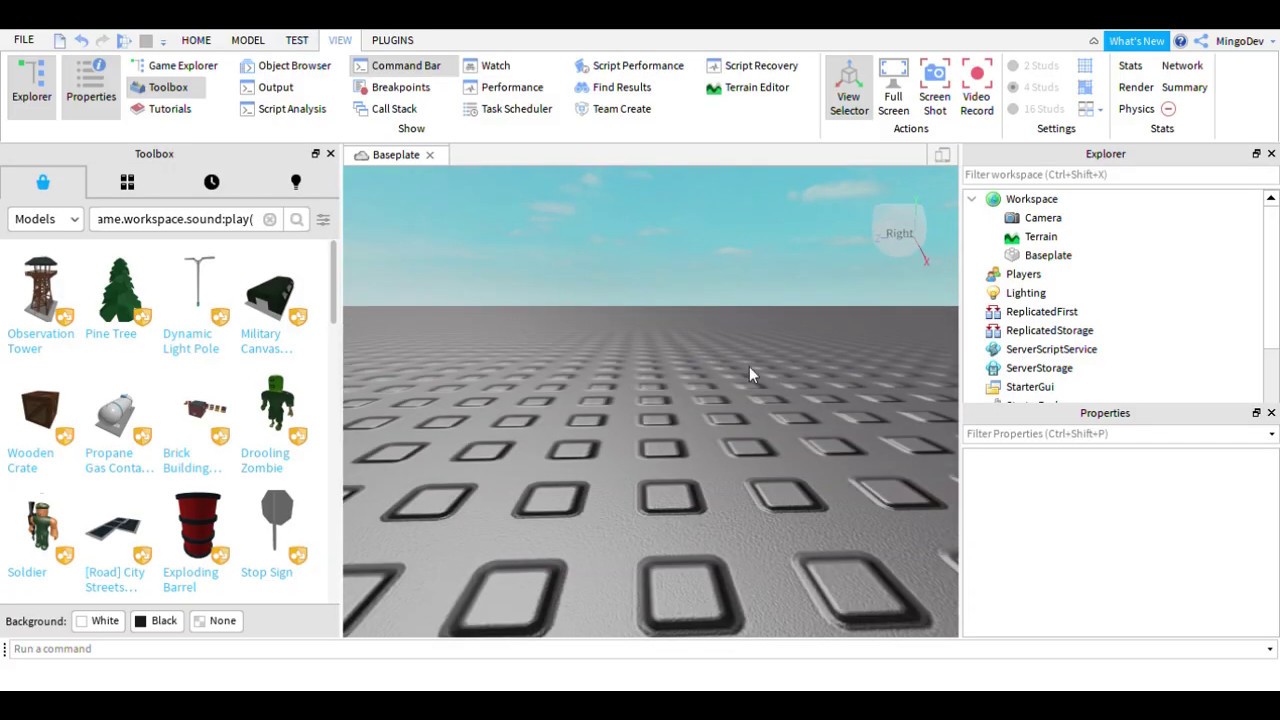Viewport: 1280px width, 720px height.
Task: Open the Watch window
Action: (x=486, y=66)
